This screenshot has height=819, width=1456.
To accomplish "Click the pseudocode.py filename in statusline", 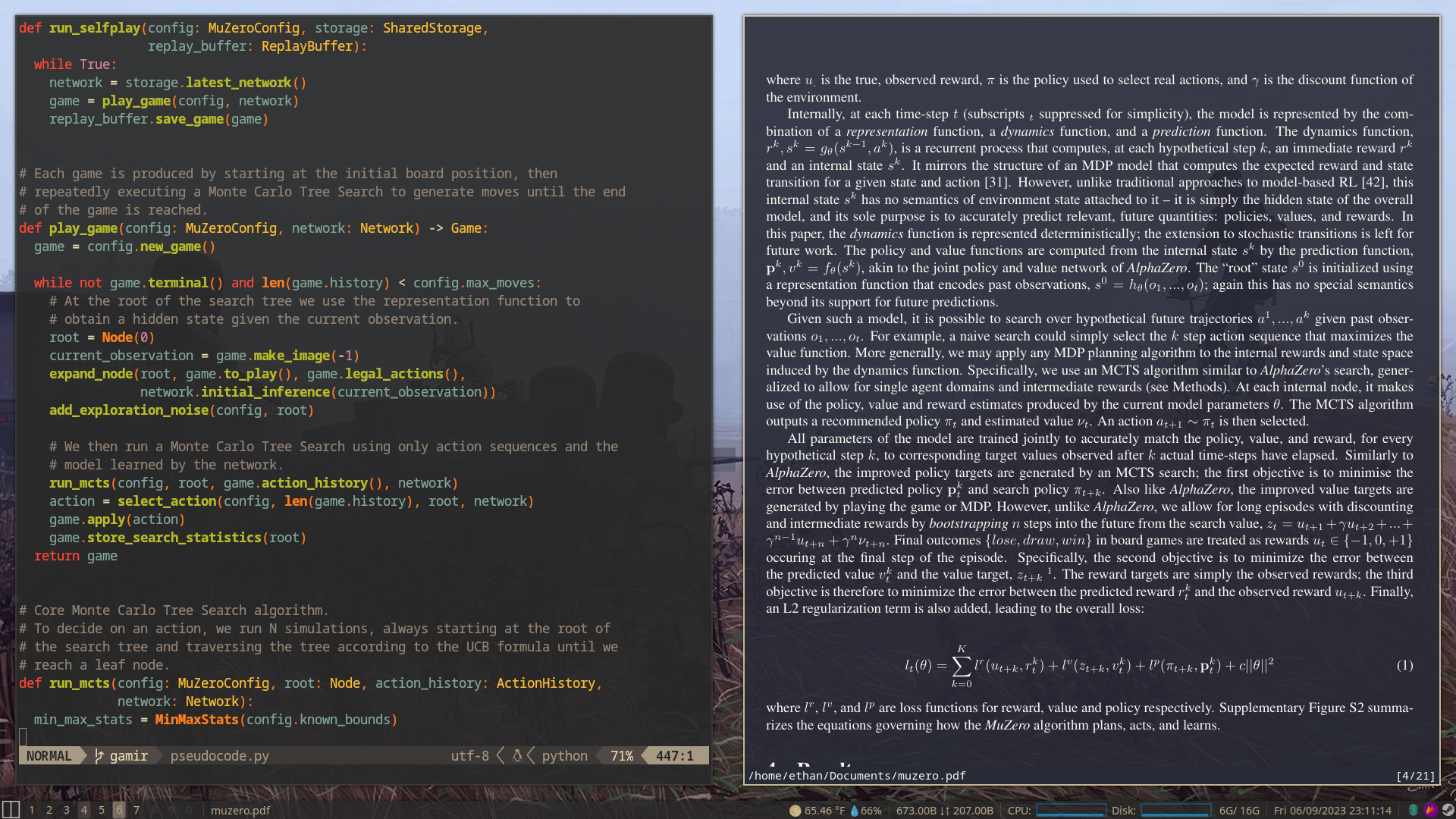I will [x=219, y=755].
